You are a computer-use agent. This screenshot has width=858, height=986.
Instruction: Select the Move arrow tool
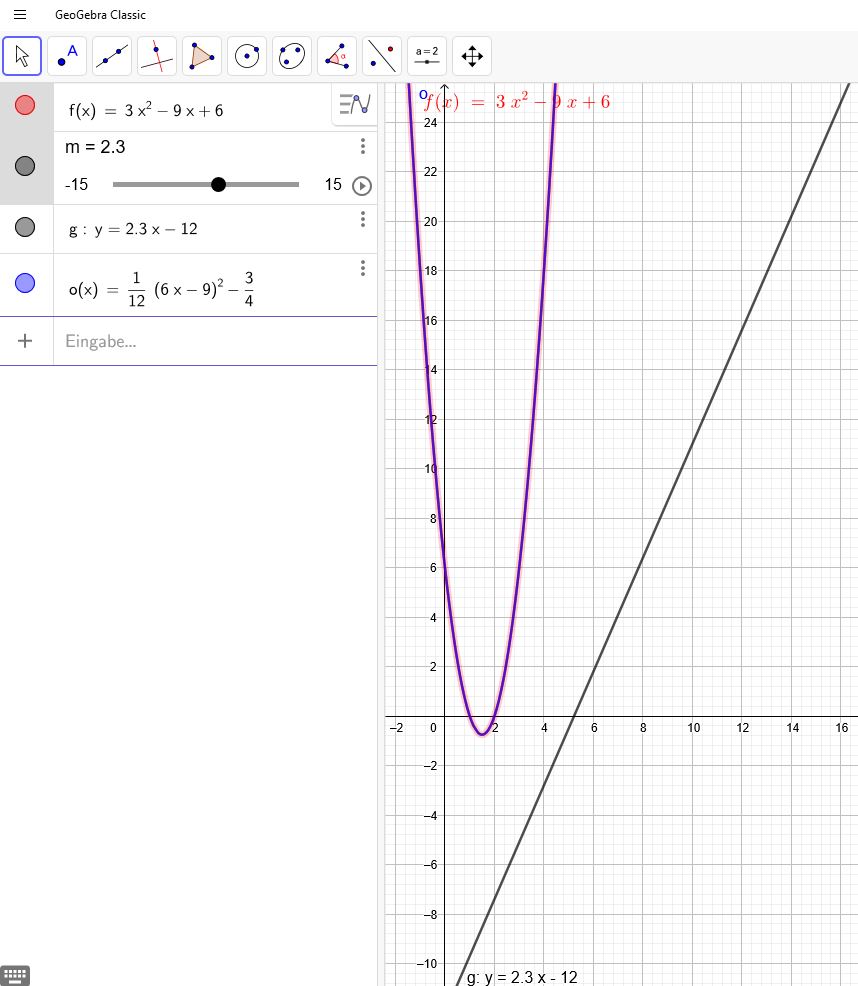[22, 56]
